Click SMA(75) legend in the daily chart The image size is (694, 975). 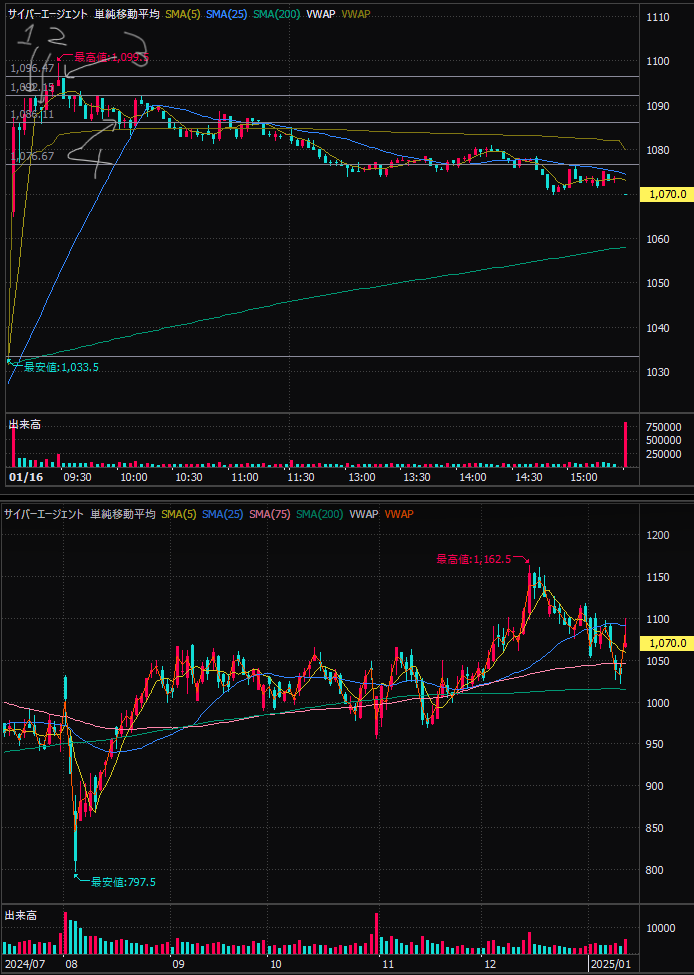(x=270, y=514)
